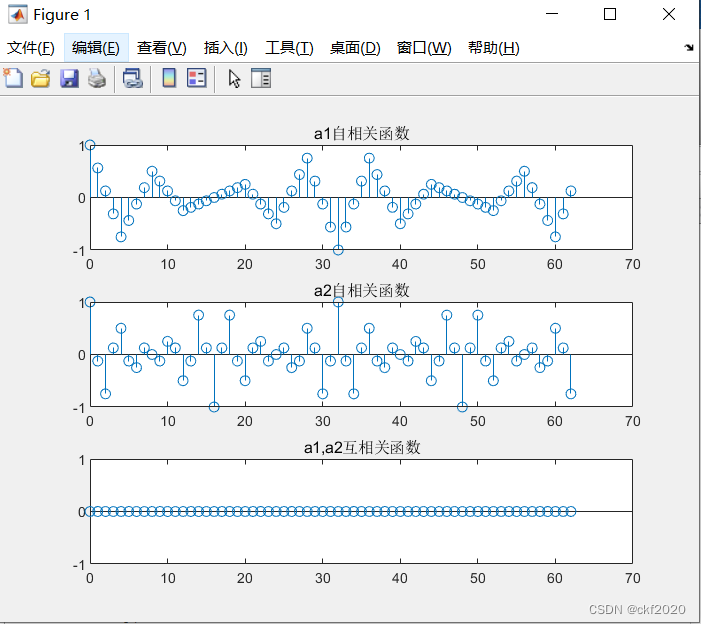Activate the Edit Plot arrow tool
Viewport: 701px width, 624px height.
pos(234,79)
